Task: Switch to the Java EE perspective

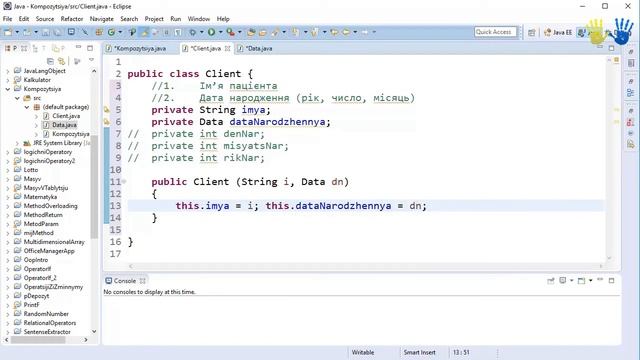Action: tap(558, 32)
